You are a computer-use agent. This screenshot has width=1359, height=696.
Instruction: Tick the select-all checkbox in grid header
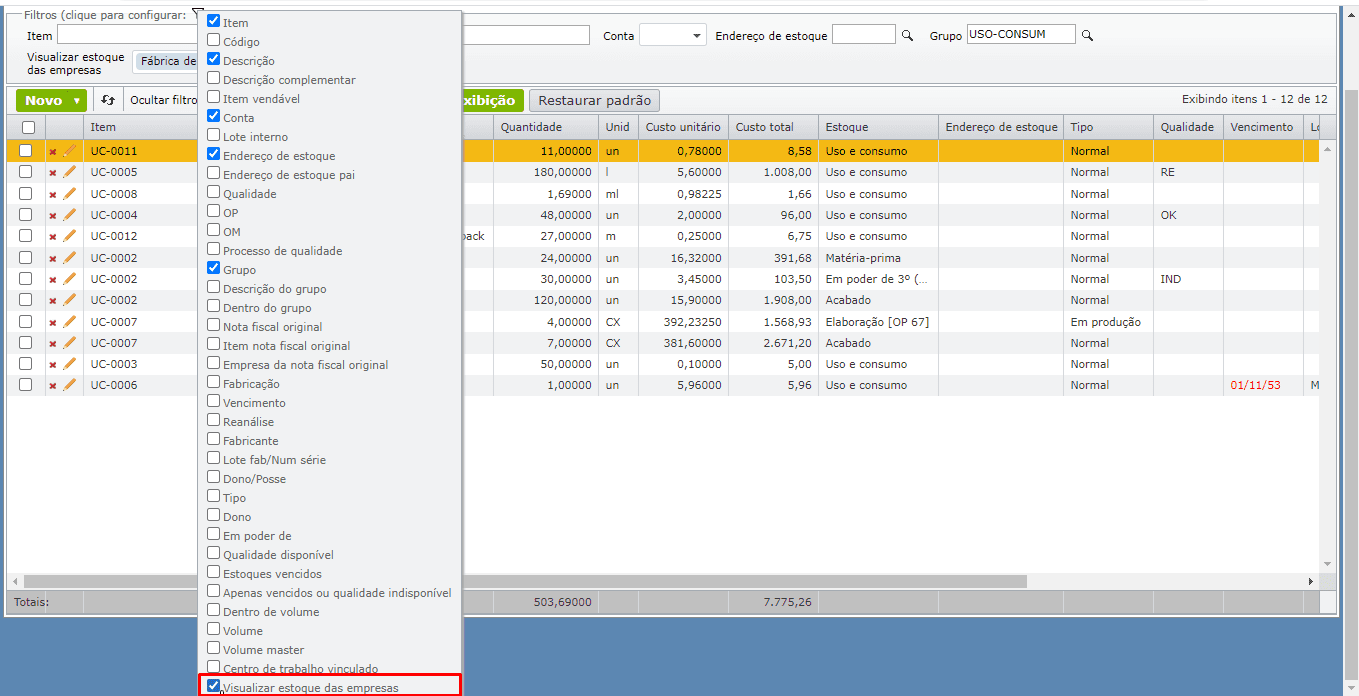(28, 127)
